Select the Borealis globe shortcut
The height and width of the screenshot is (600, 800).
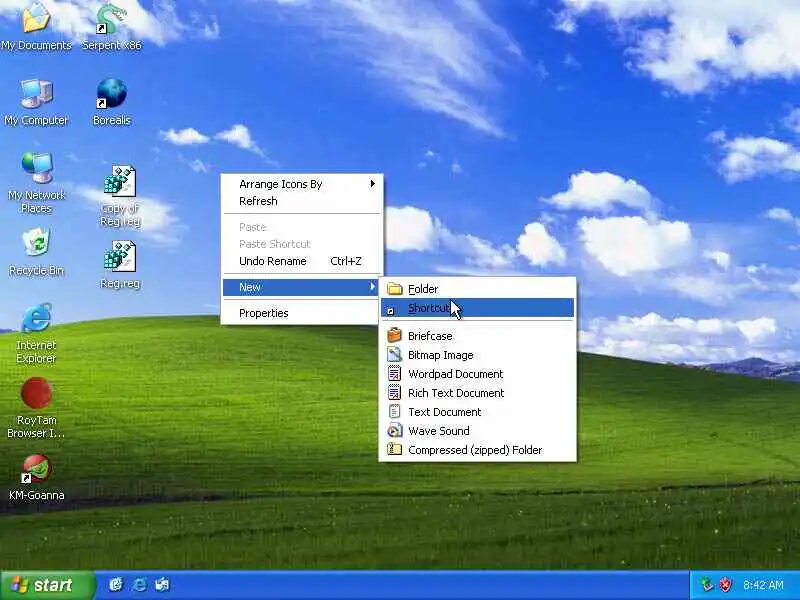112,94
